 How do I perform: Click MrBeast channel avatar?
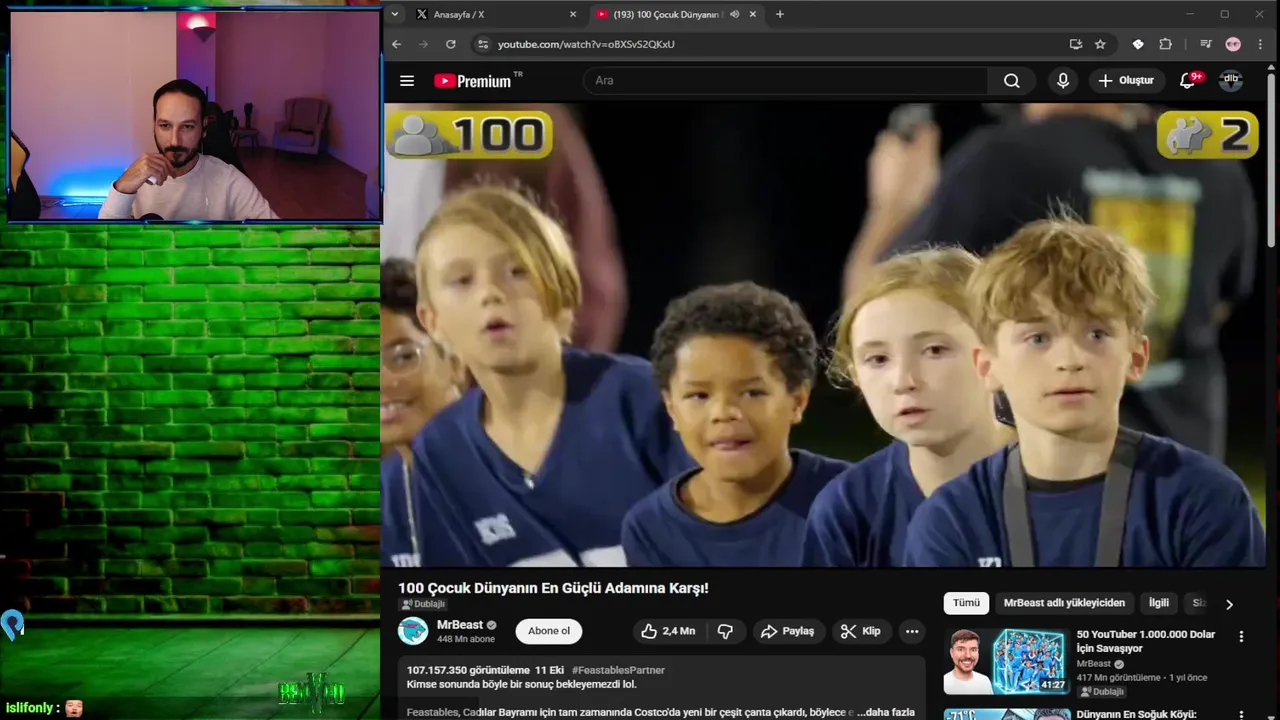point(413,631)
